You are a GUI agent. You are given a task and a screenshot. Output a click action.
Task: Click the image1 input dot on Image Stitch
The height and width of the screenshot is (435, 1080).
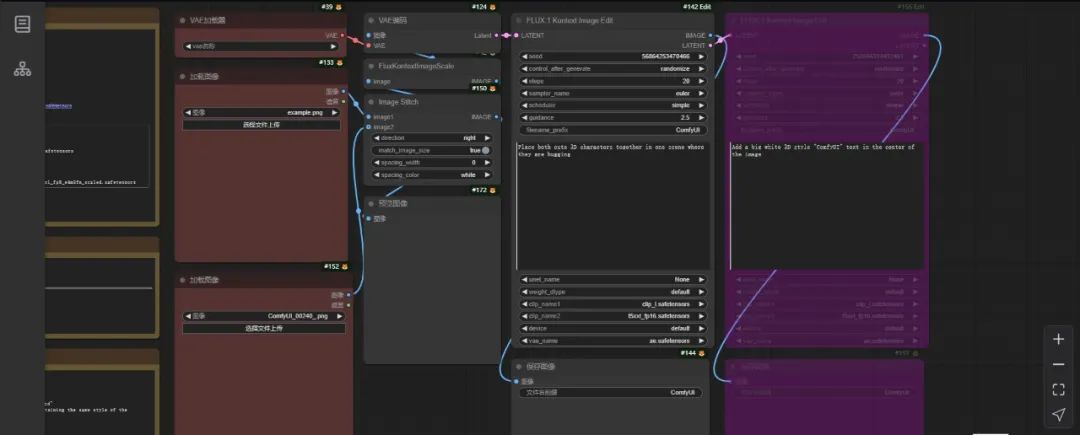point(368,117)
